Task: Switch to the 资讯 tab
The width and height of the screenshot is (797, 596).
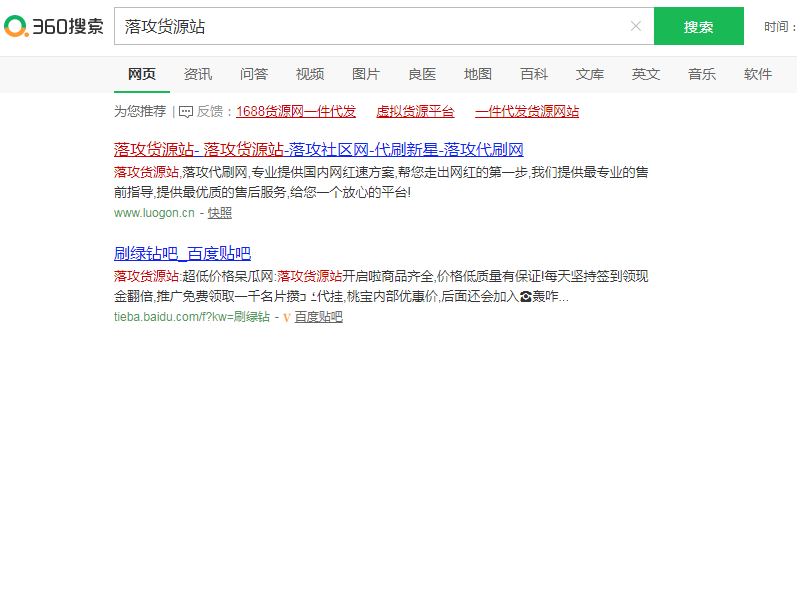Action: (198, 74)
